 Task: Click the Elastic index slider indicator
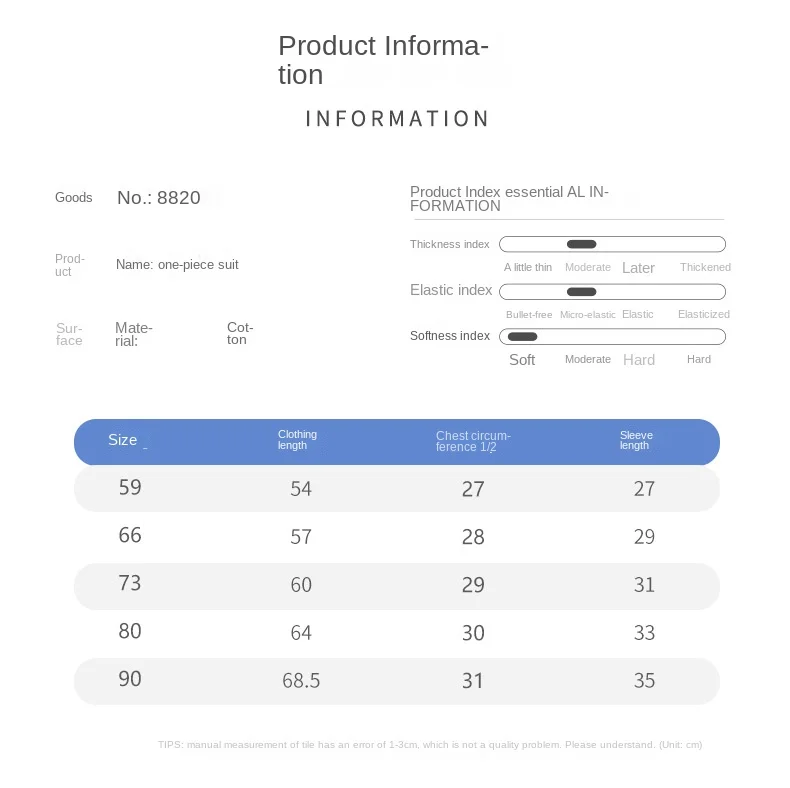pyautogui.click(x=581, y=292)
